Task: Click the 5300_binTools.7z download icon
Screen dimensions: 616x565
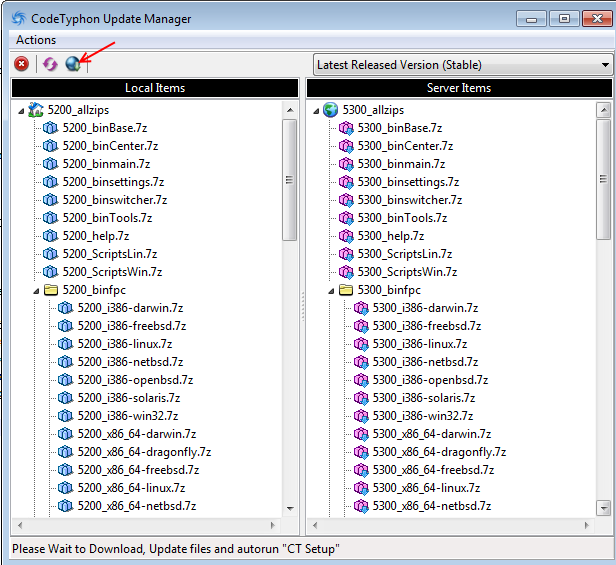Action: click(x=346, y=218)
